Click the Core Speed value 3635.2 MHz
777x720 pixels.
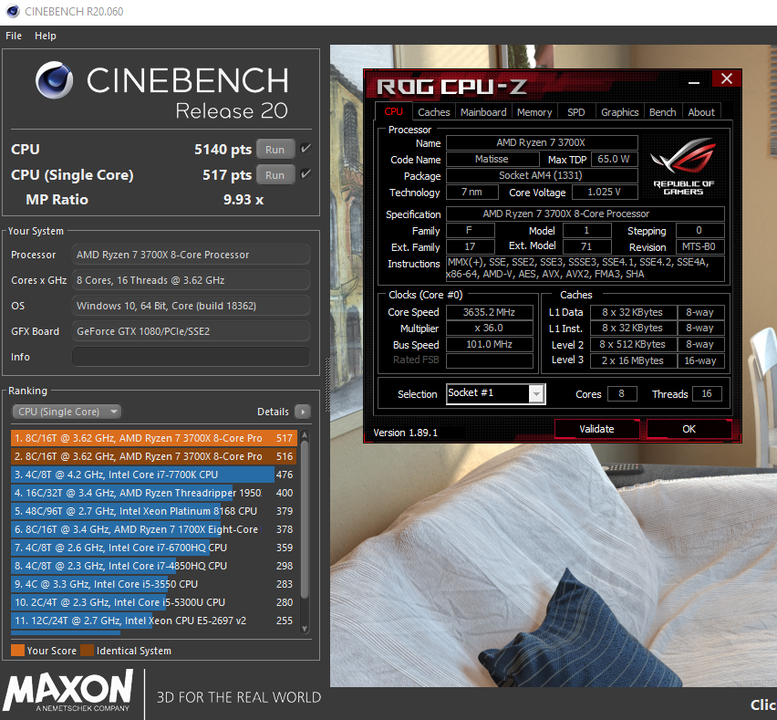(x=489, y=312)
